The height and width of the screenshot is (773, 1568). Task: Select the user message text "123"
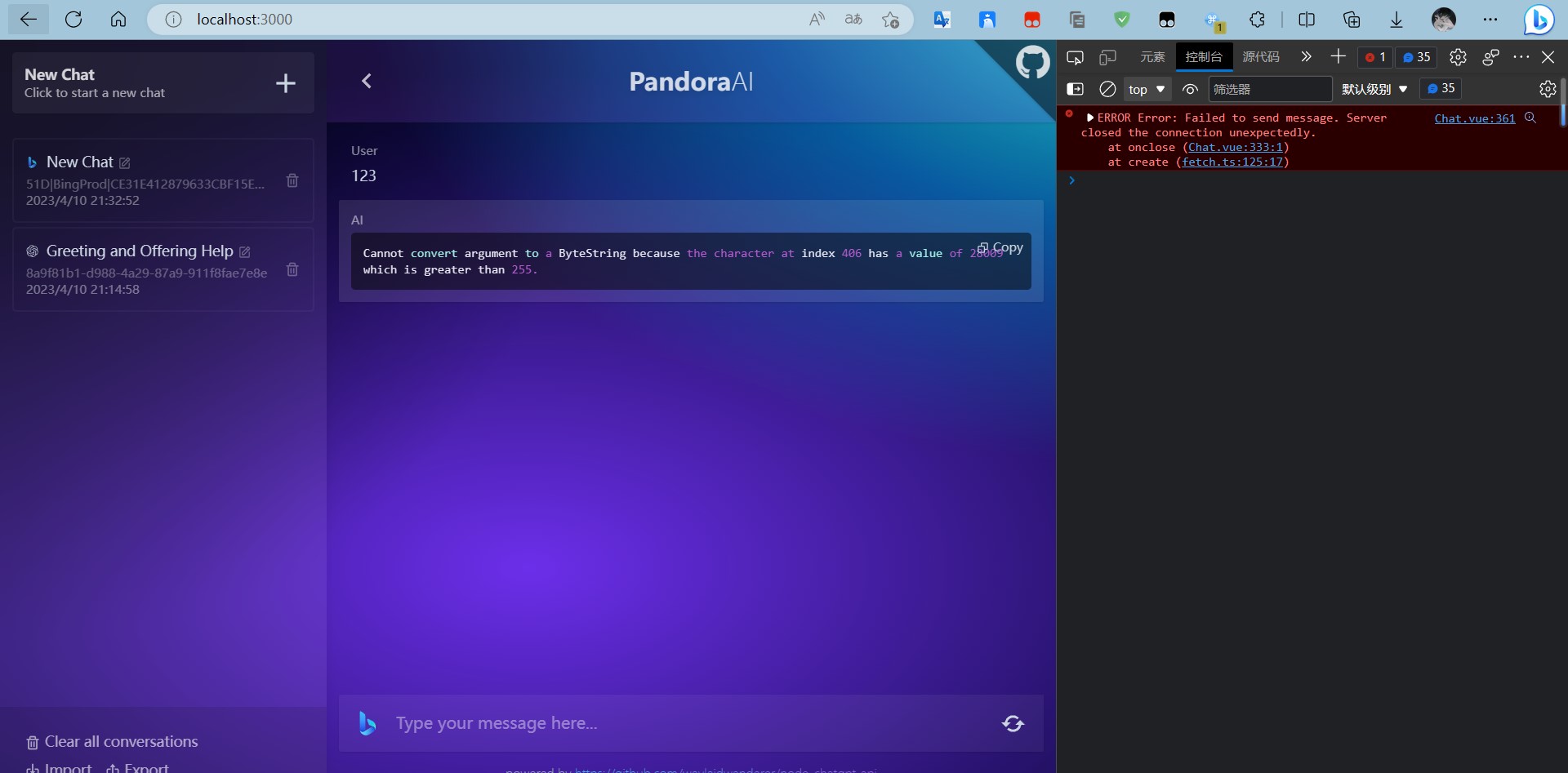(x=363, y=175)
